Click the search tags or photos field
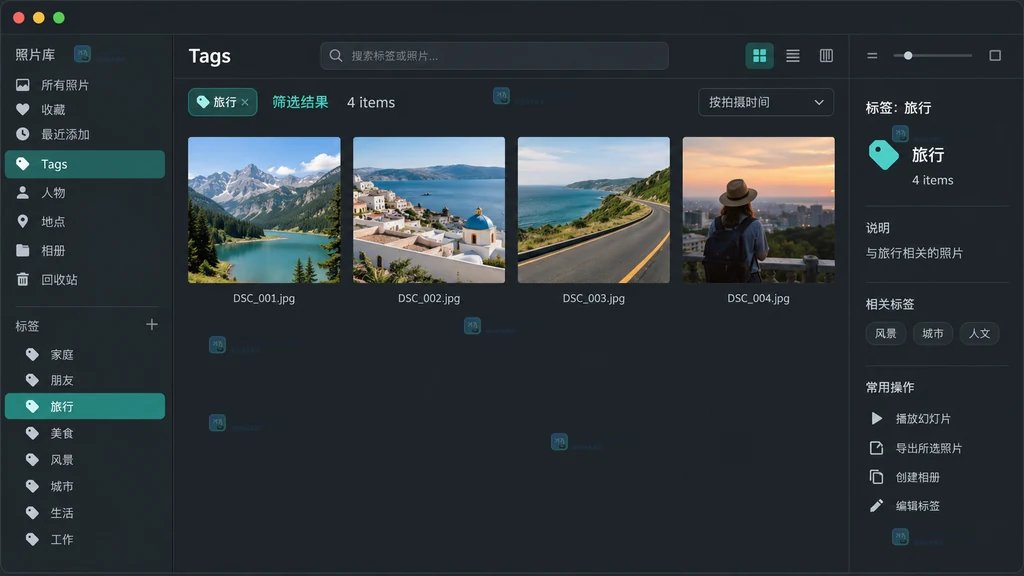The height and width of the screenshot is (576, 1024). (x=494, y=56)
